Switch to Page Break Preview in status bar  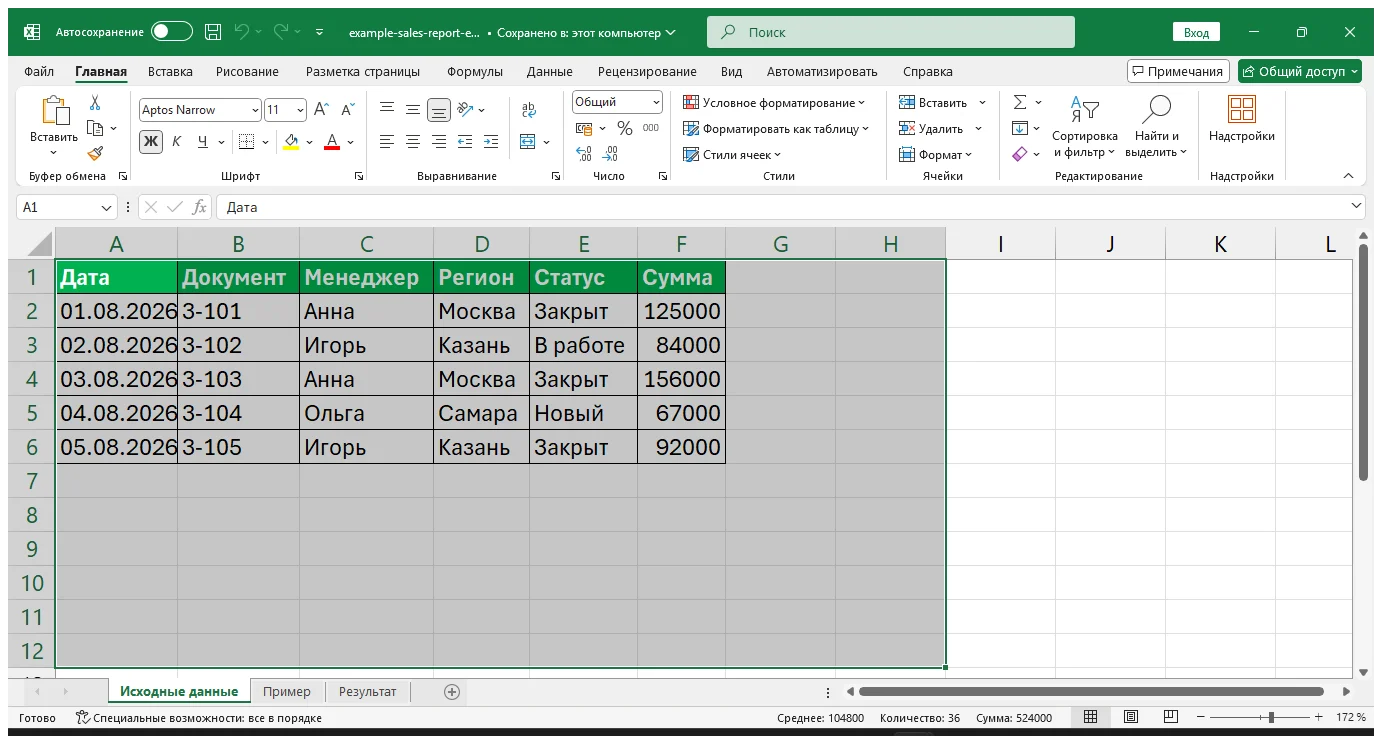(x=1169, y=717)
